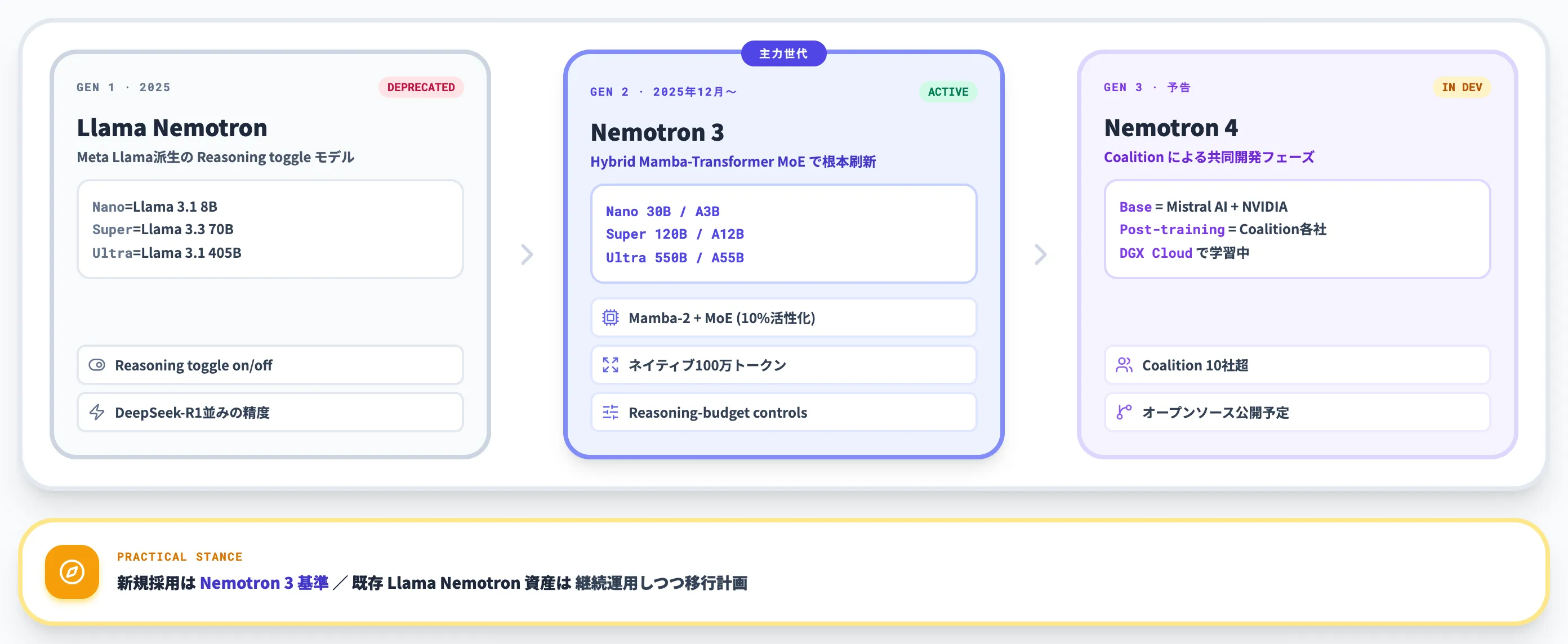Click the Post-training = Coalition各社 line

(1223, 229)
